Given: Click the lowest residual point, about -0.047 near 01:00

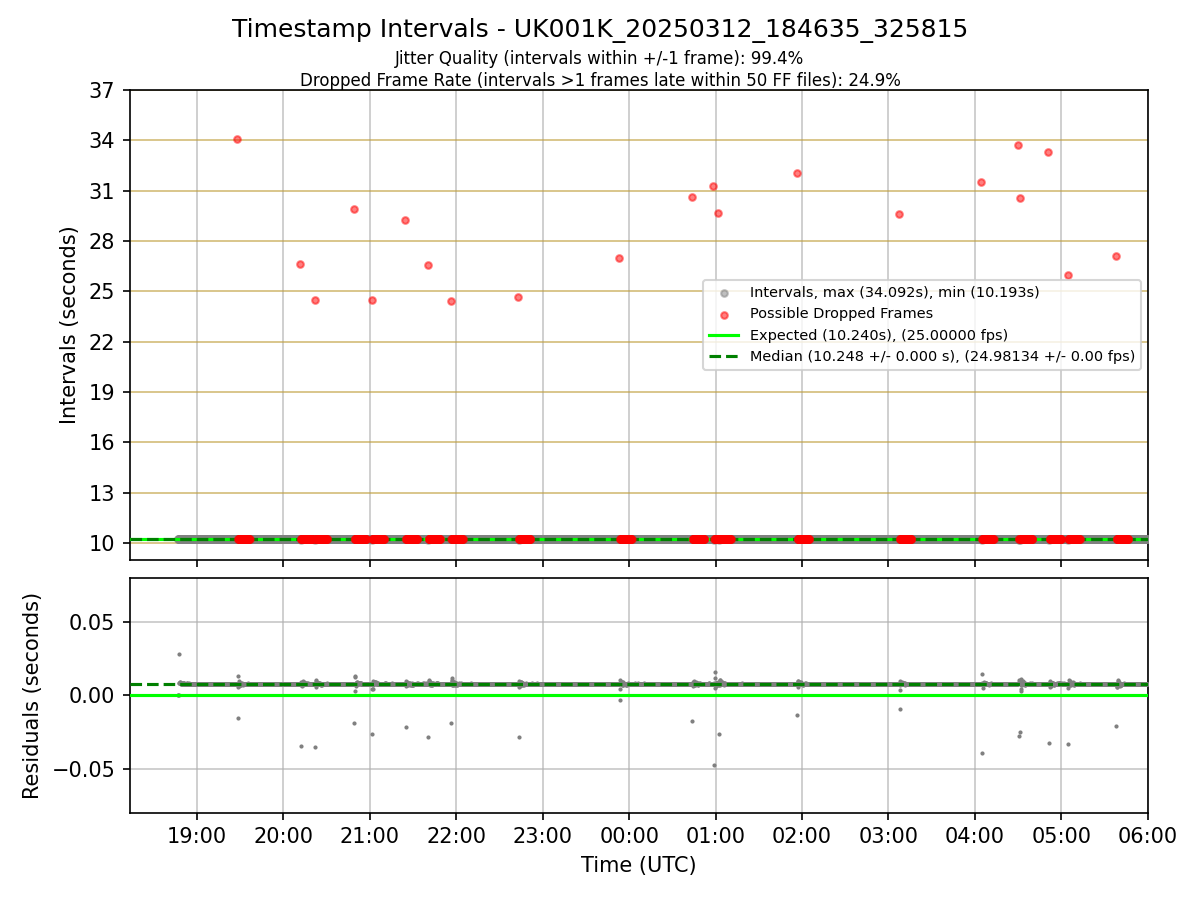Looking at the screenshot, I should (x=714, y=765).
